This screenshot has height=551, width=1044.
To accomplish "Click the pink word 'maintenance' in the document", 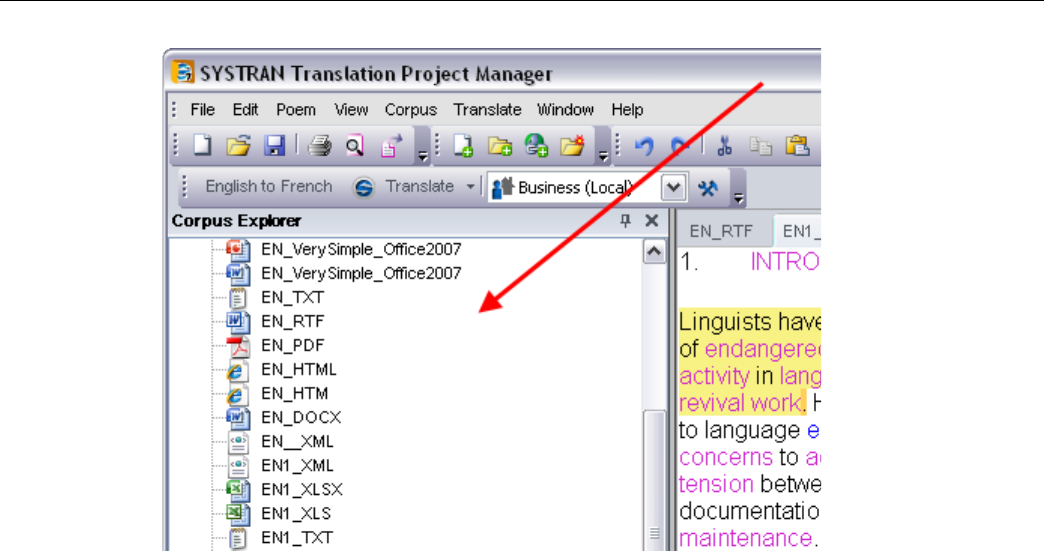I will [x=745, y=538].
